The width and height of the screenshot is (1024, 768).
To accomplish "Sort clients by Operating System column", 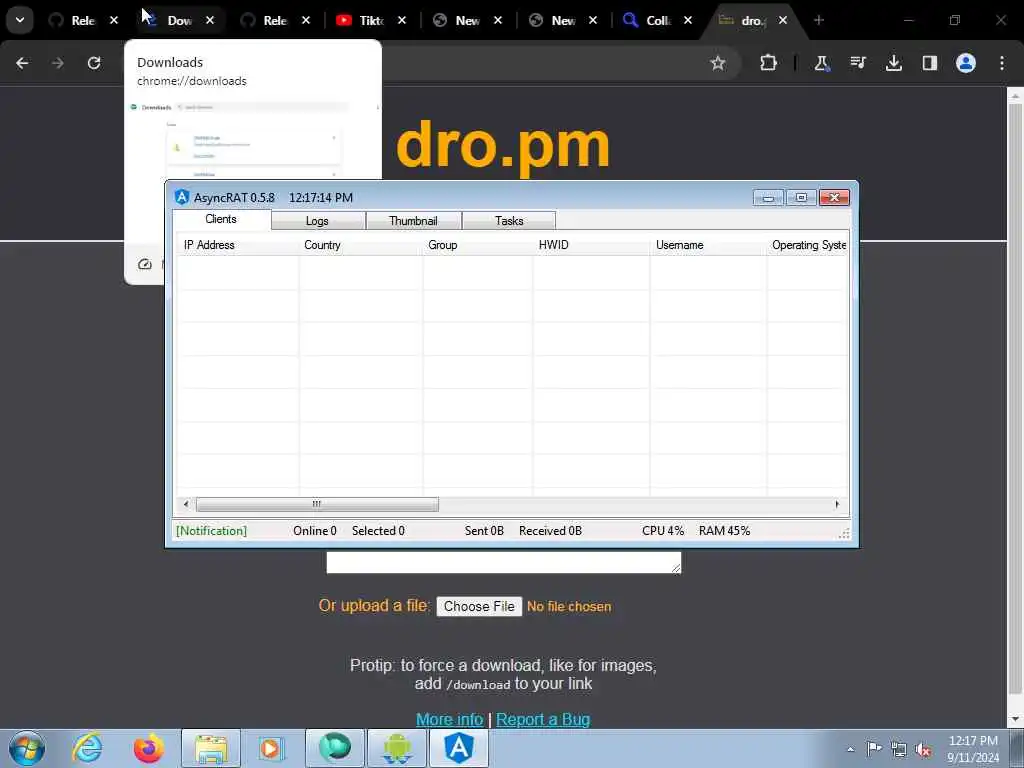I will click(x=808, y=245).
